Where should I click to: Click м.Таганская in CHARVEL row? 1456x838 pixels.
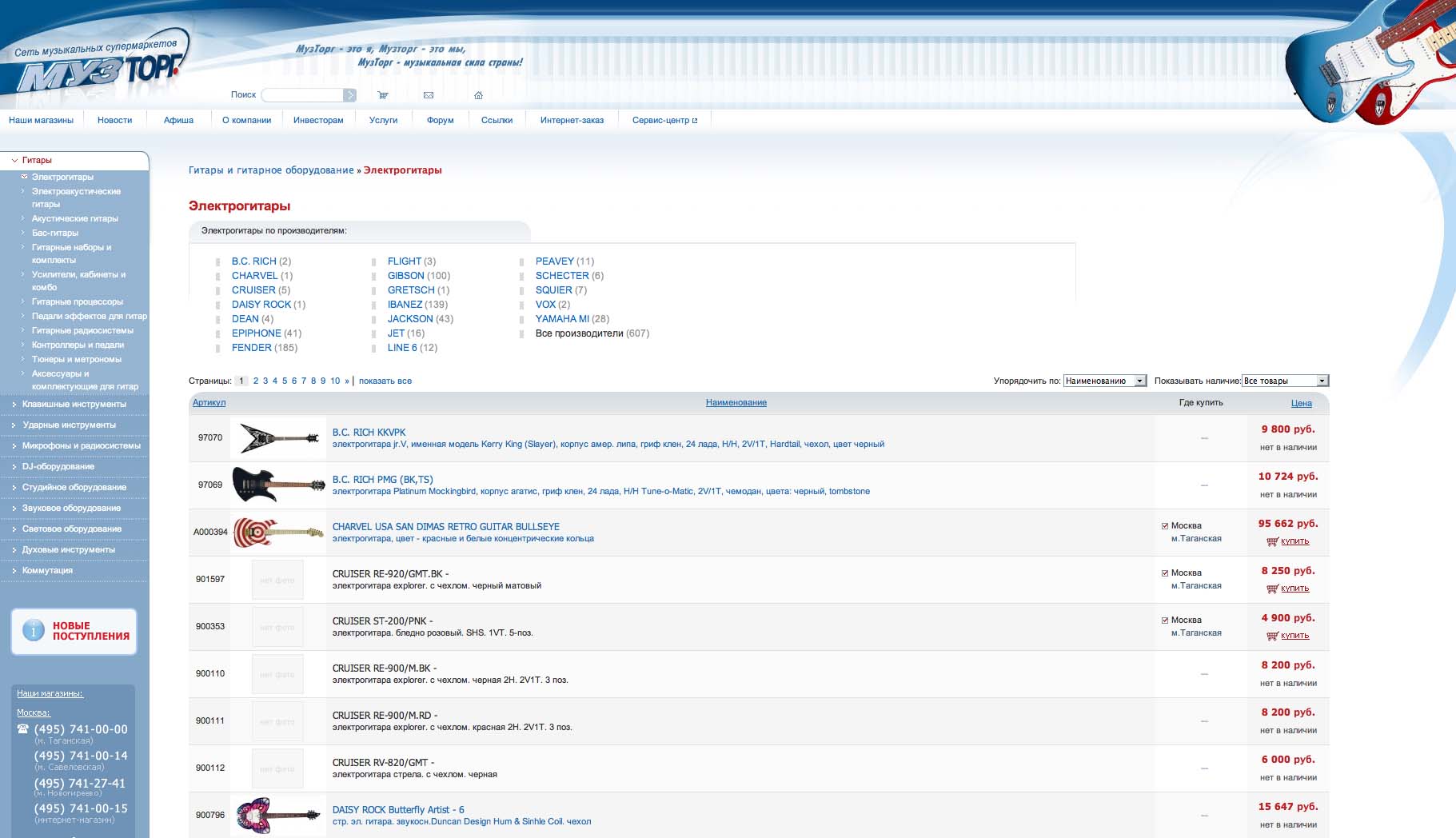pos(1196,539)
